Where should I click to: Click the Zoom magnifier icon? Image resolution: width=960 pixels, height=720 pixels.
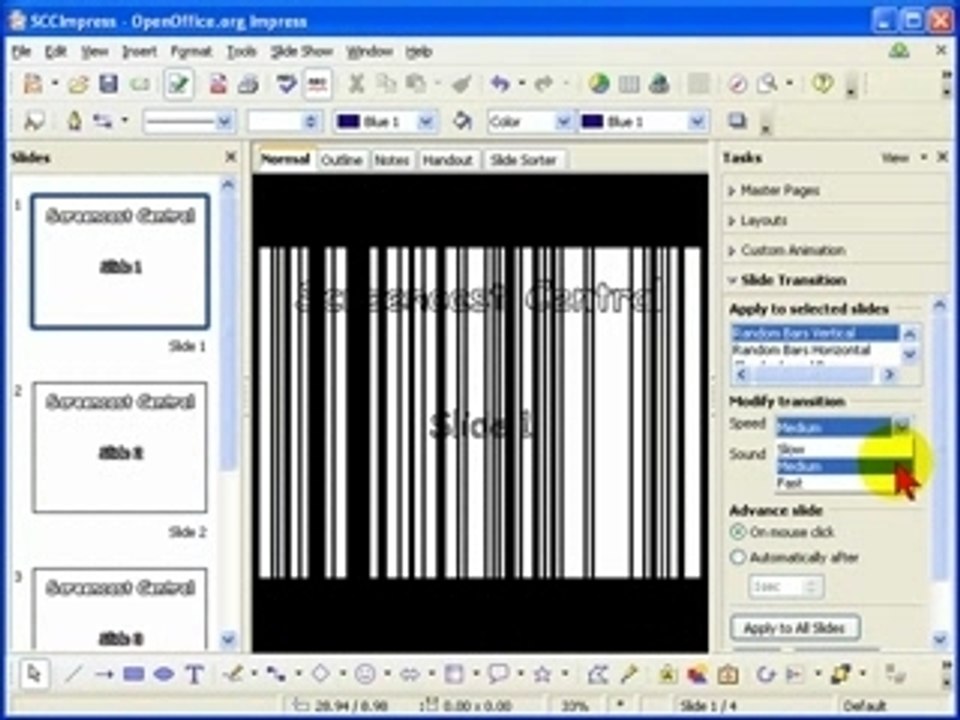(x=767, y=84)
